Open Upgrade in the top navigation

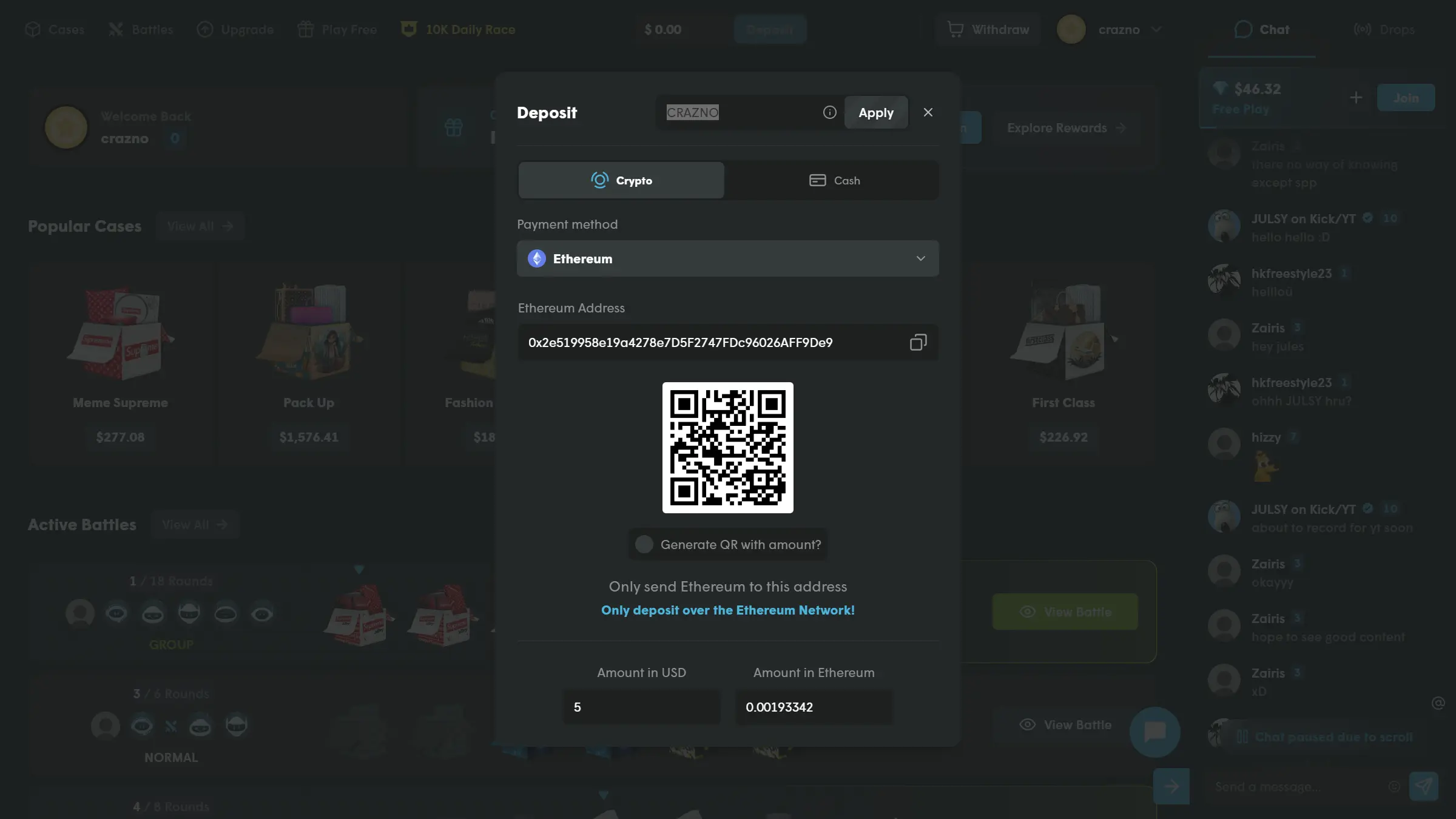click(x=235, y=29)
